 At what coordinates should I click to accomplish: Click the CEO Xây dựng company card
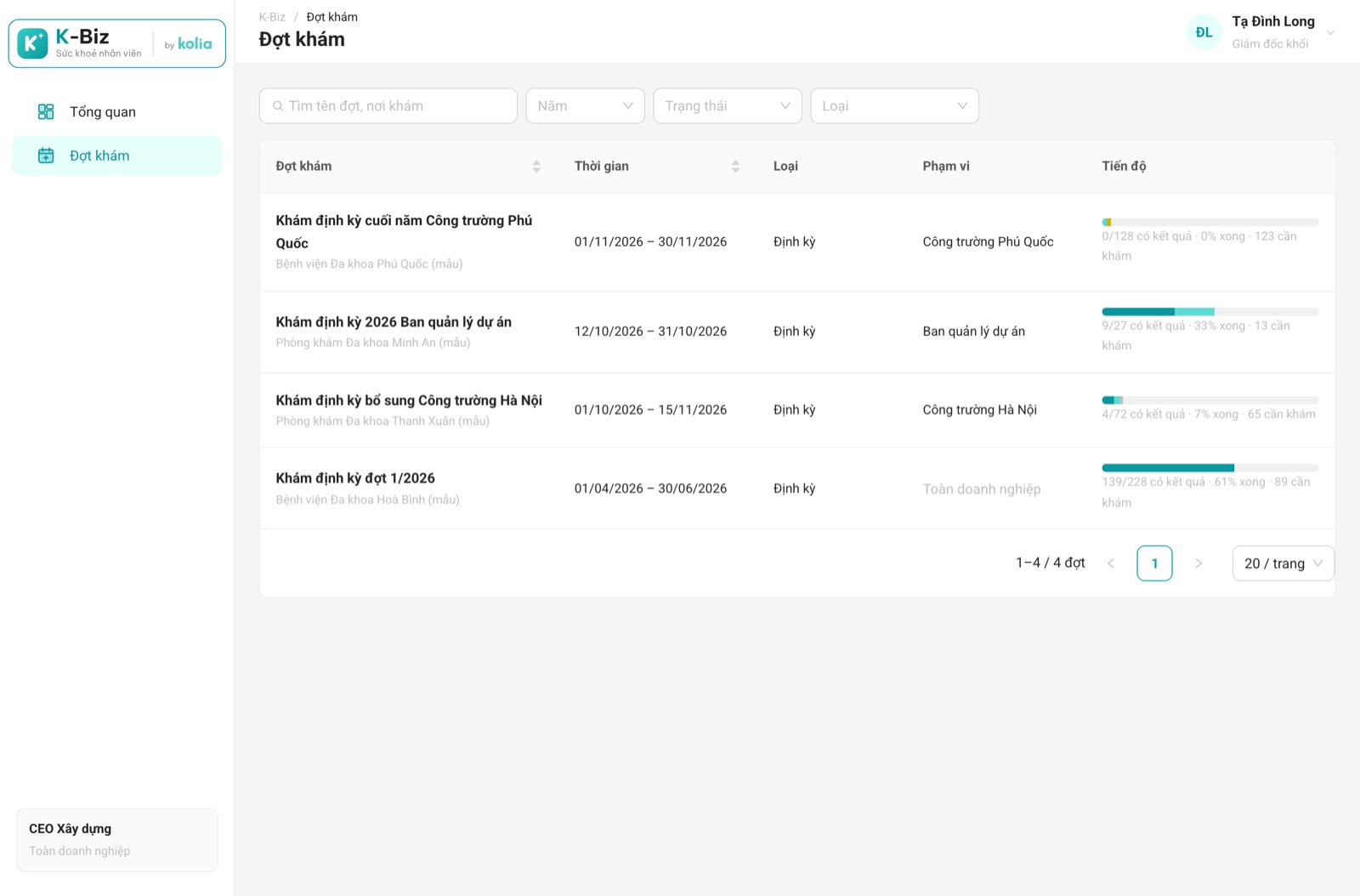coord(117,840)
